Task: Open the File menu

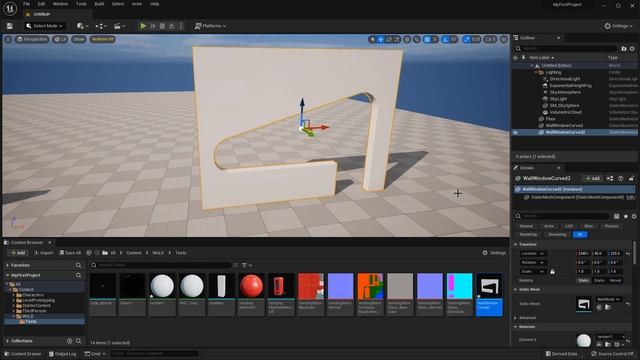Action: point(27,4)
